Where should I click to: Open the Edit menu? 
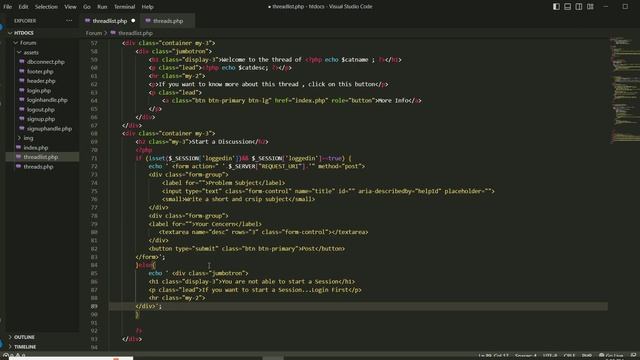[23, 7]
